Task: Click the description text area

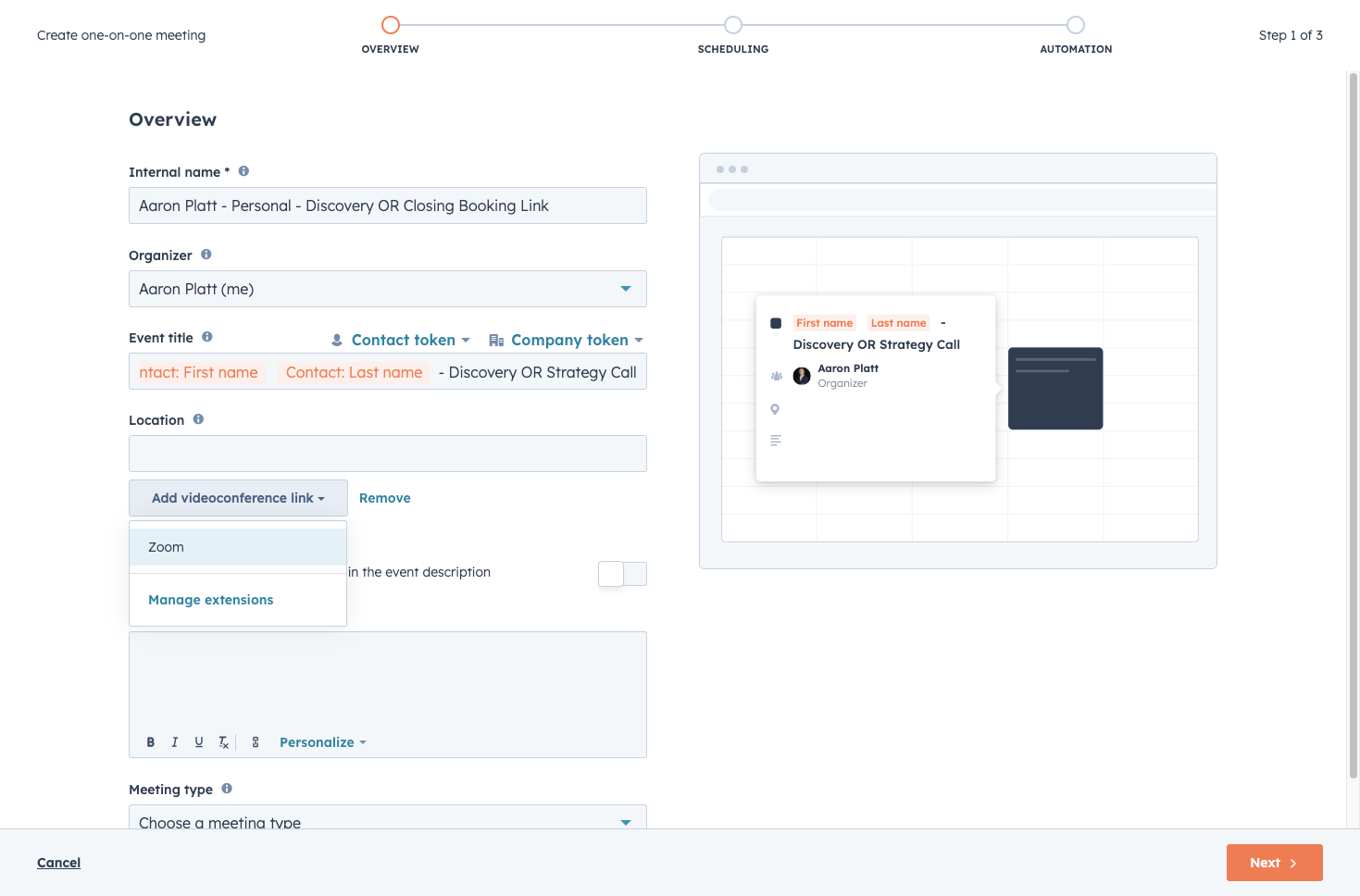Action: click(x=388, y=680)
